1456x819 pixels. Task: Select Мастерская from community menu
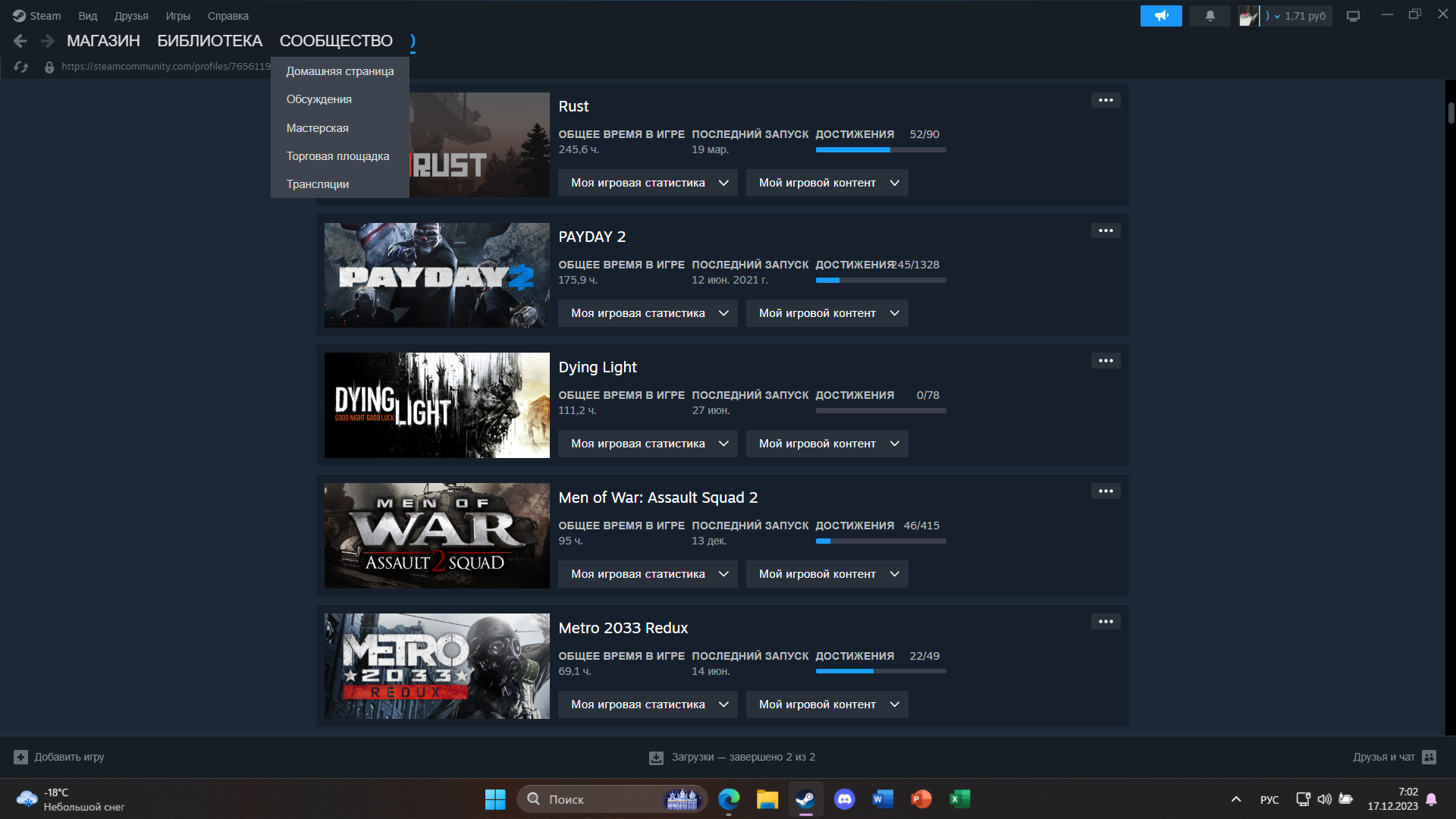point(340,128)
